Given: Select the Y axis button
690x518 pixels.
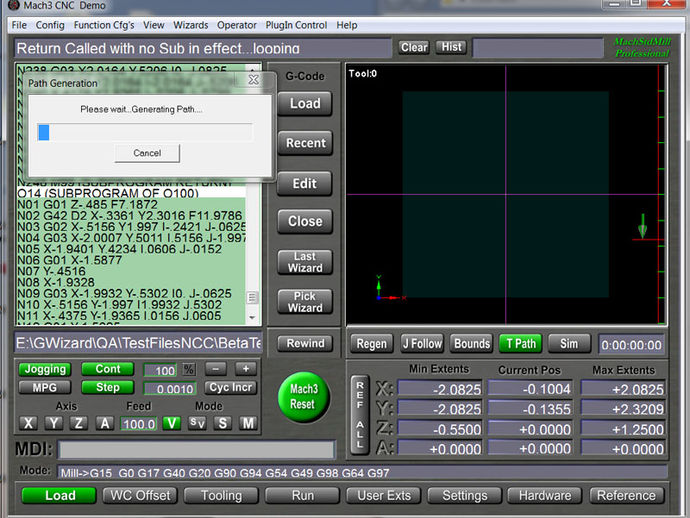Looking at the screenshot, I should pos(54,423).
